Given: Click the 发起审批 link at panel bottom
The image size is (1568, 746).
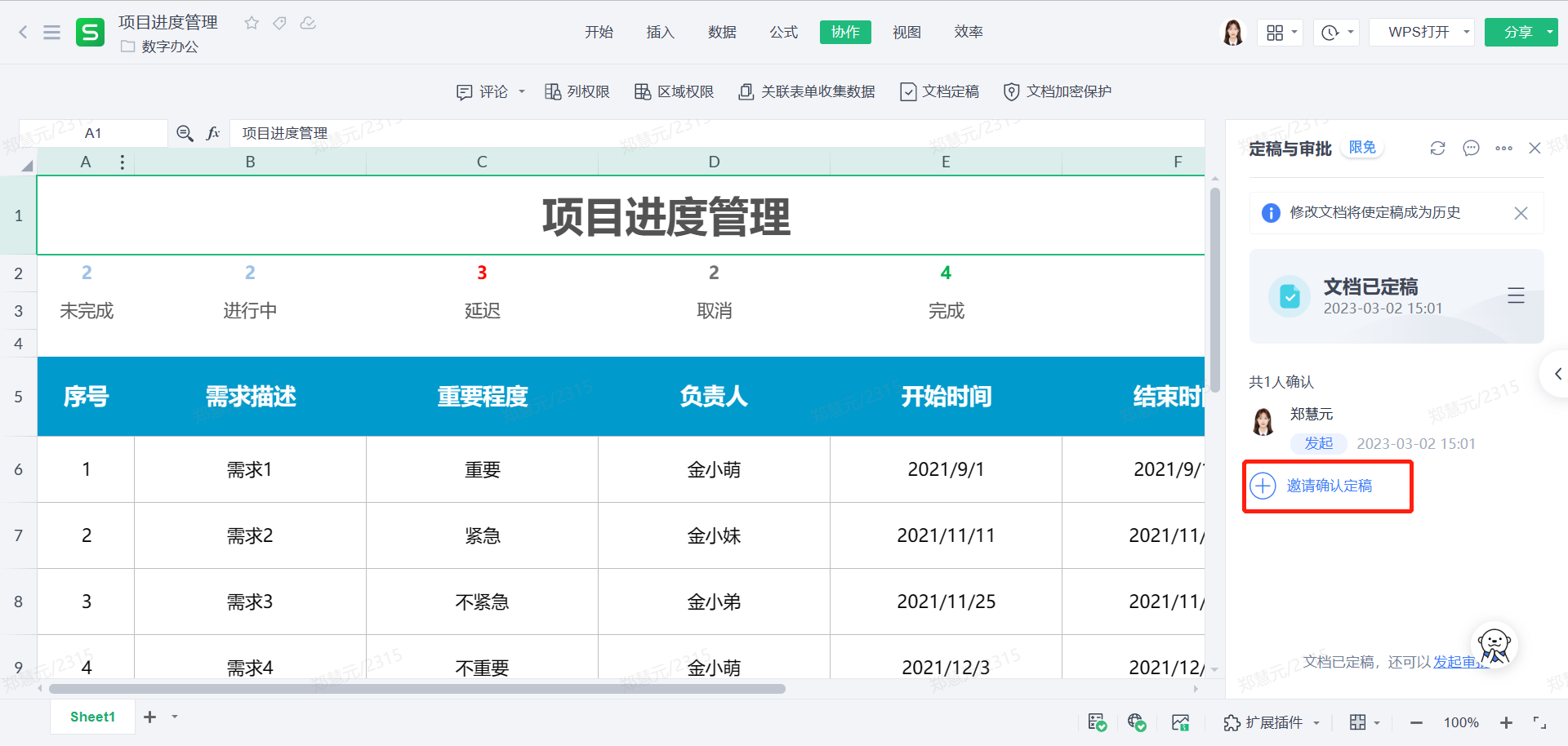Looking at the screenshot, I should click(x=1460, y=662).
